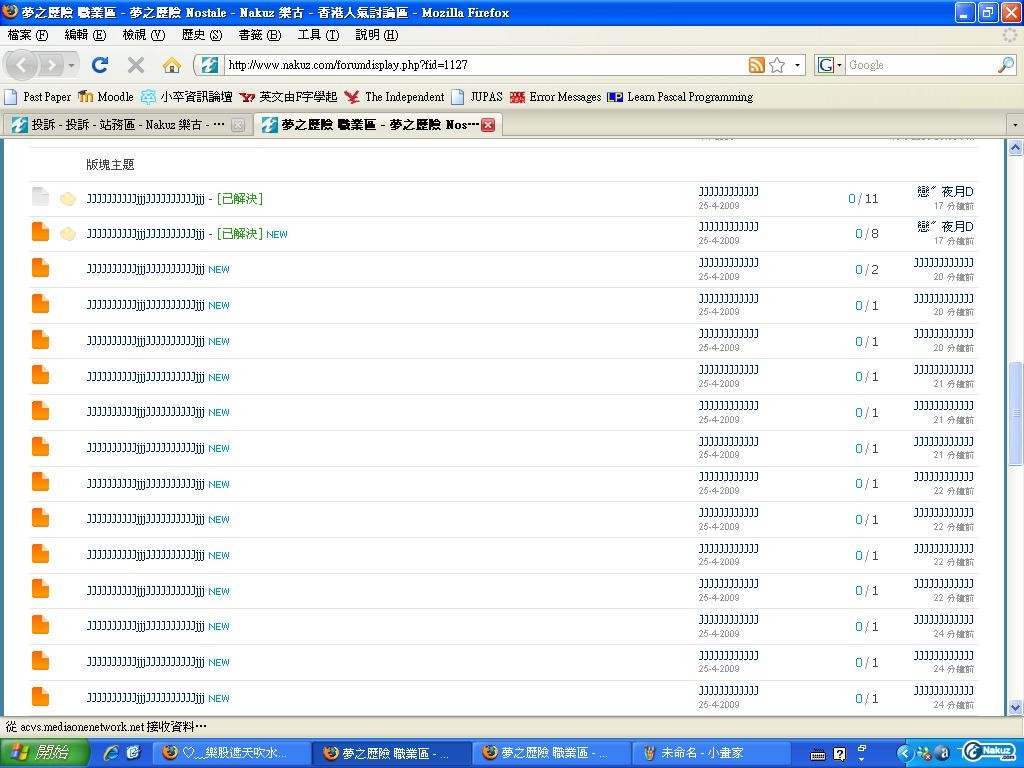Open last poster 戀" 夜月D on 0/8 row
This screenshot has width=1024, height=768.
tap(945, 227)
